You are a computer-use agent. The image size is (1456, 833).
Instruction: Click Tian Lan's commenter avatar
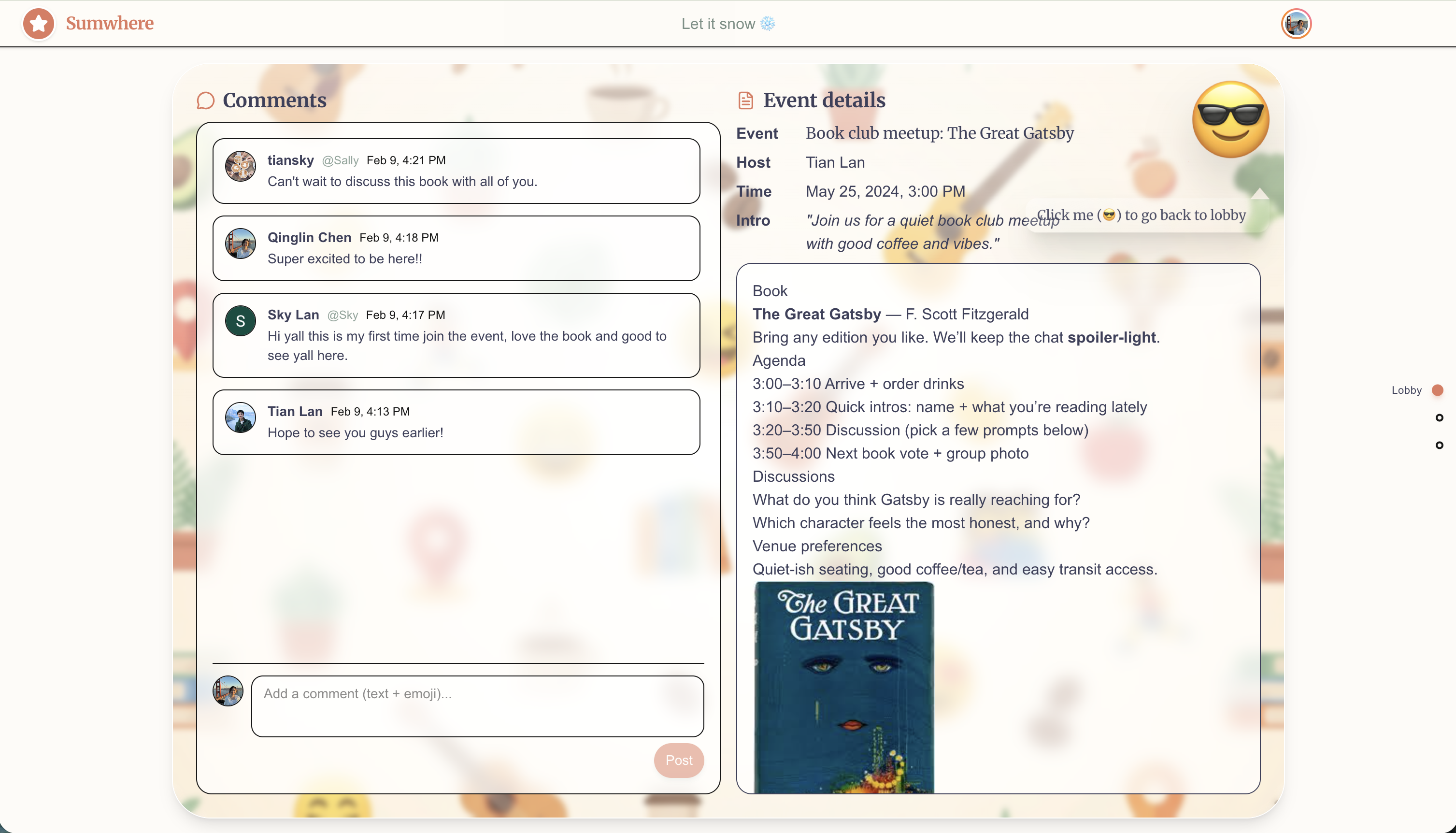point(240,417)
